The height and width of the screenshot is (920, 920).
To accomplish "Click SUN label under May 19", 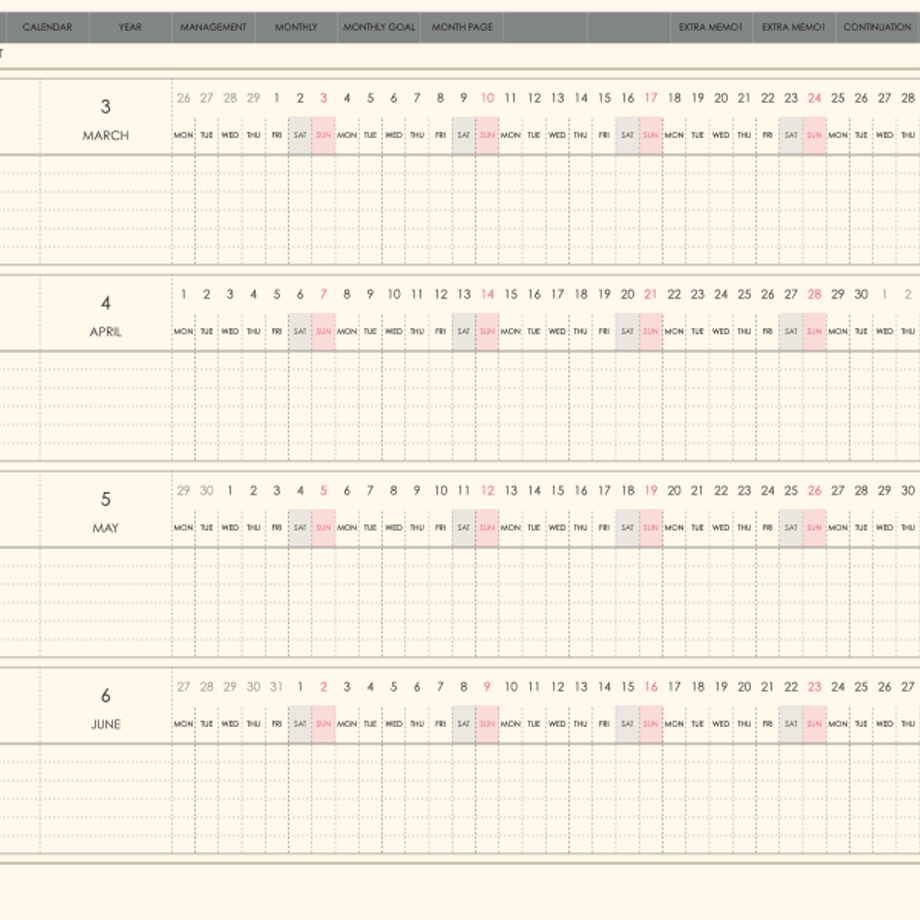I will [651, 528].
